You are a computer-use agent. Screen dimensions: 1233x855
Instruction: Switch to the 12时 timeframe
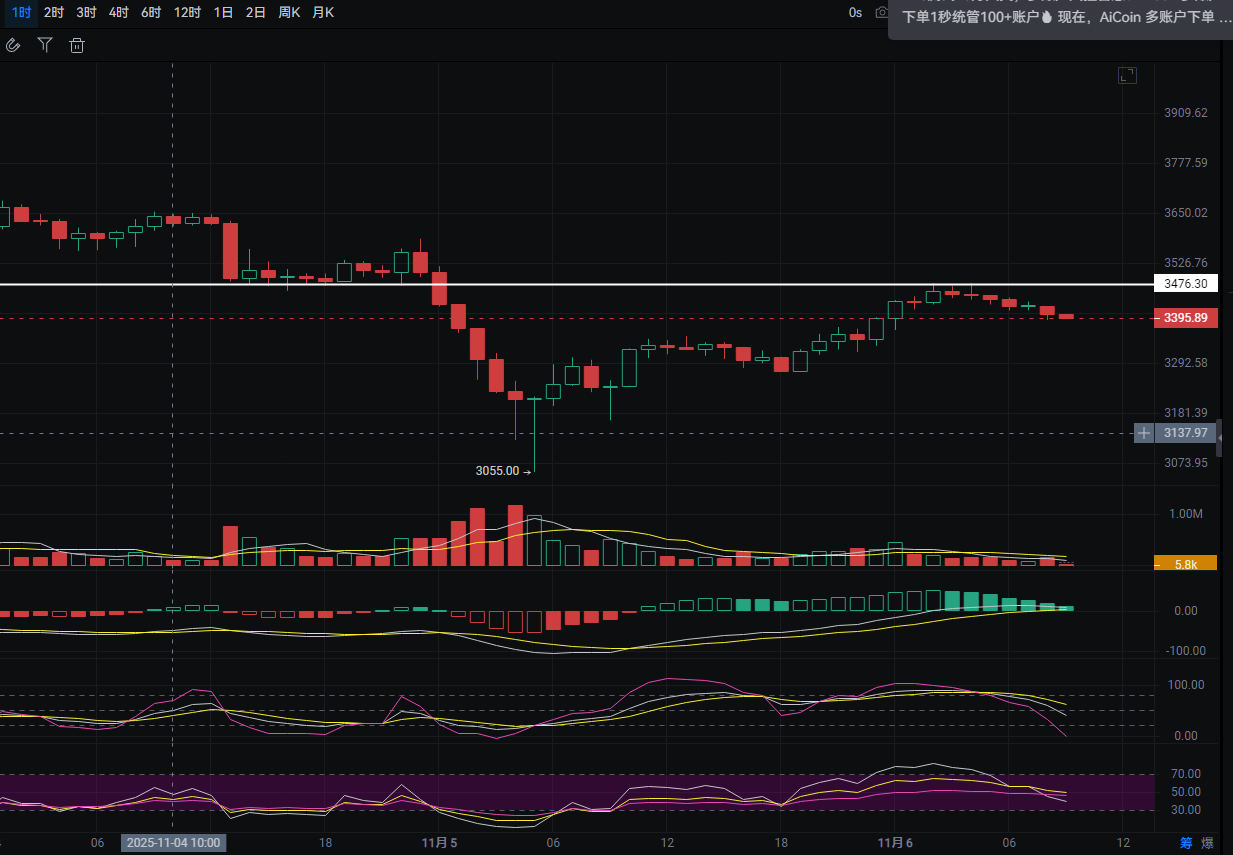tap(187, 13)
